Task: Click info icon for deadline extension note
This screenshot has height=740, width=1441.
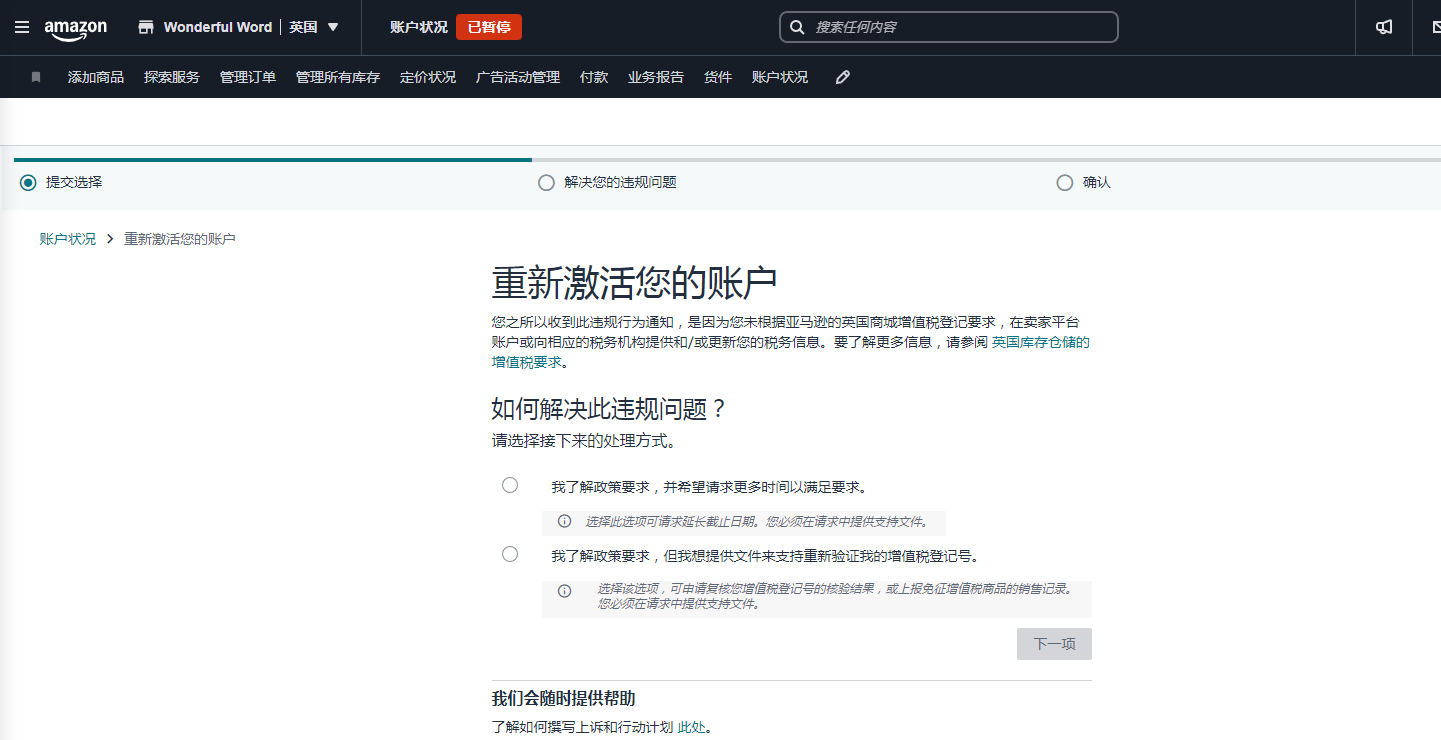Action: [565, 521]
